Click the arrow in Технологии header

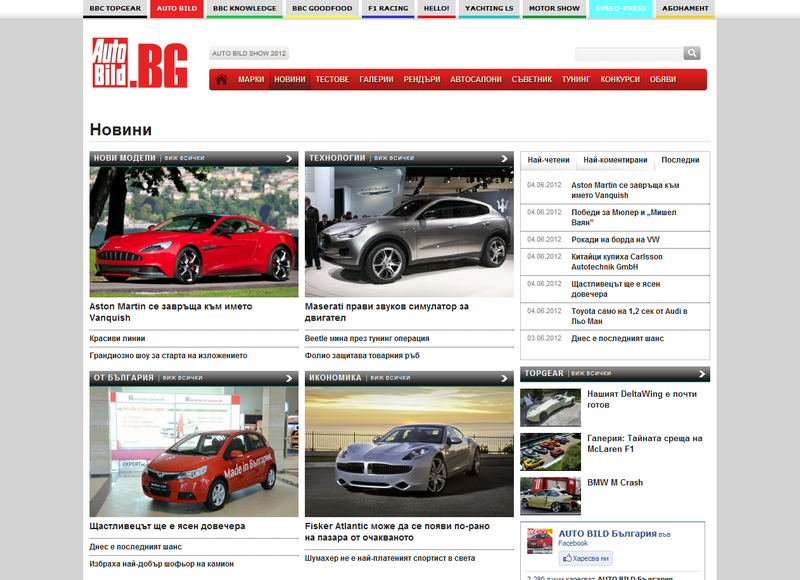[504, 159]
